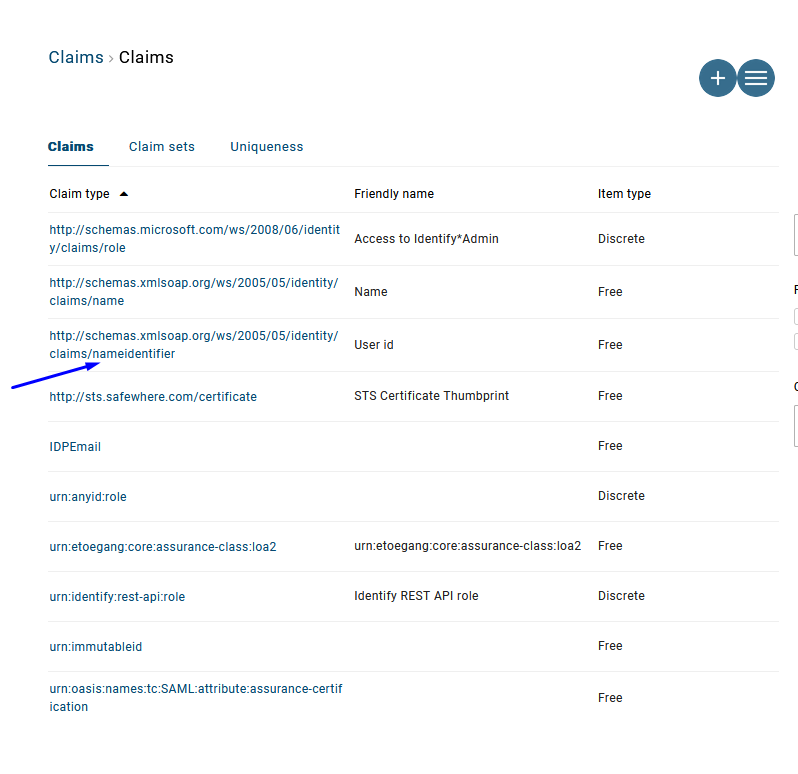
Task: Switch to the Claim sets tab
Action: 162,147
